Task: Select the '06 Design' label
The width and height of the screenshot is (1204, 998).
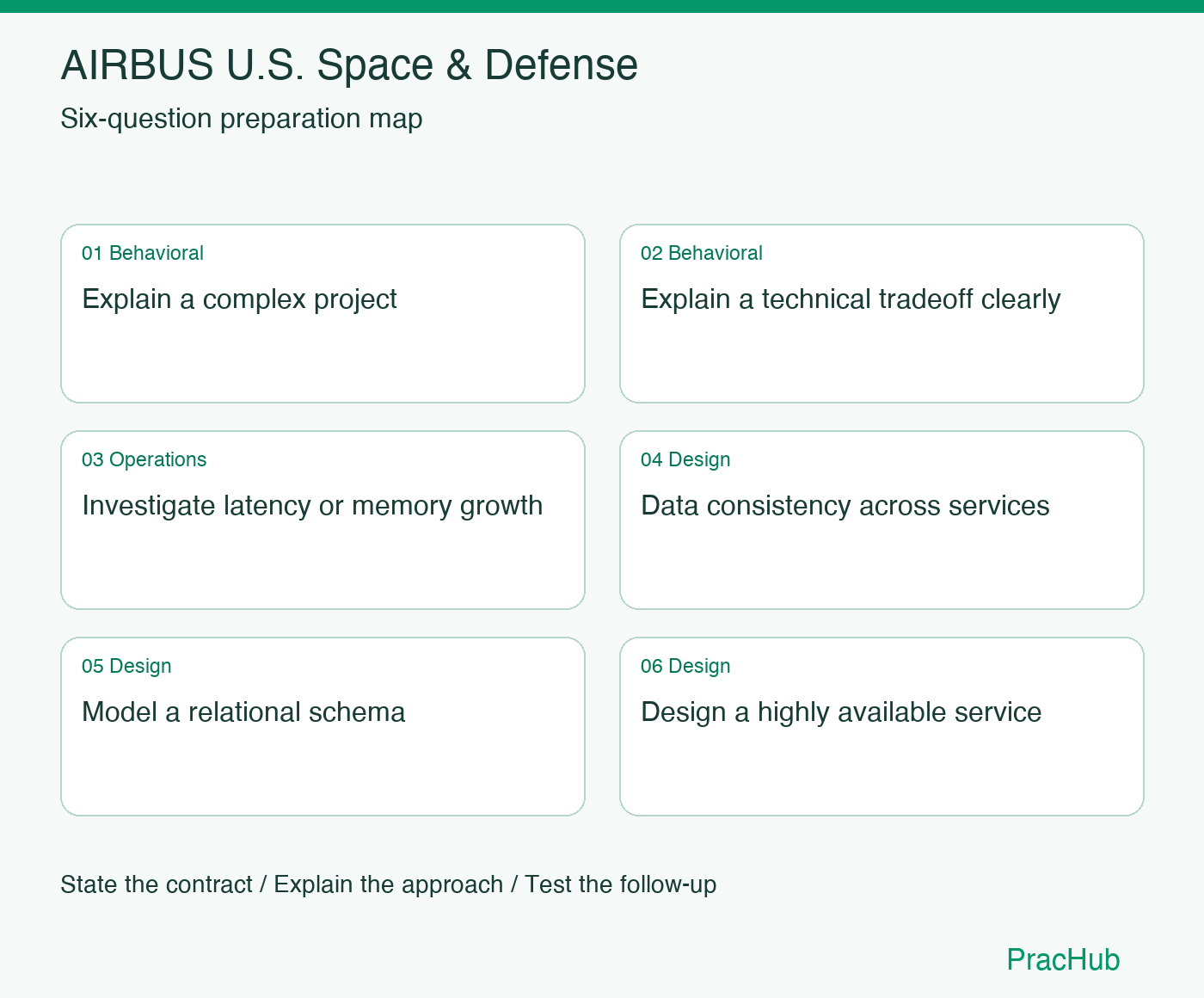Action: (x=685, y=666)
